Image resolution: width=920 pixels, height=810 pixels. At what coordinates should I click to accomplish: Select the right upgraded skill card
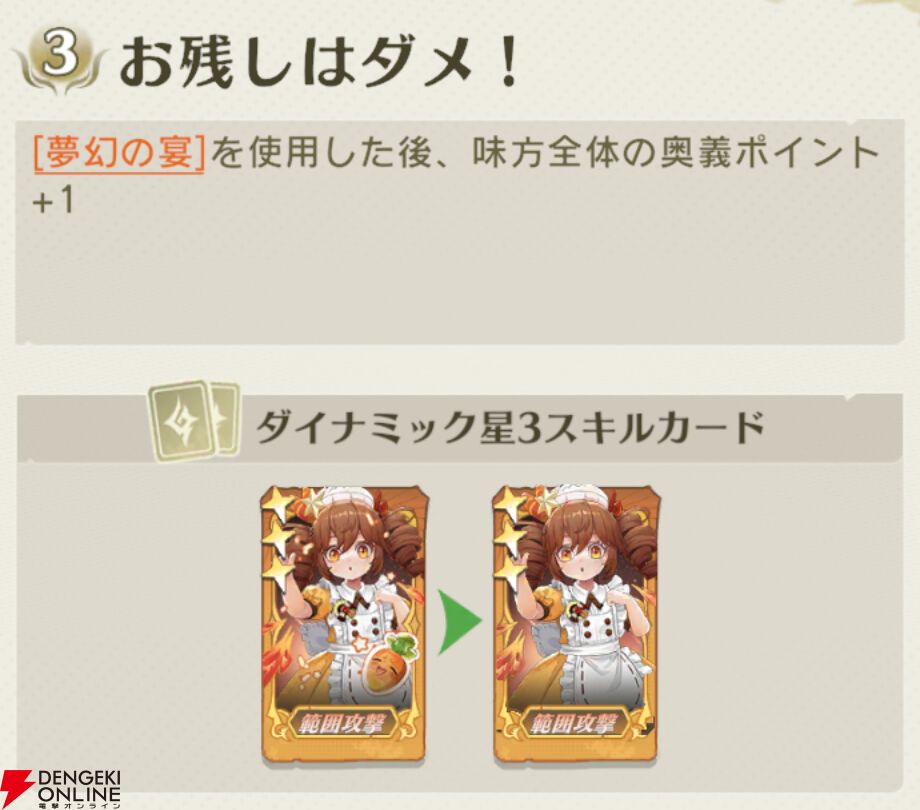[x=577, y=626]
